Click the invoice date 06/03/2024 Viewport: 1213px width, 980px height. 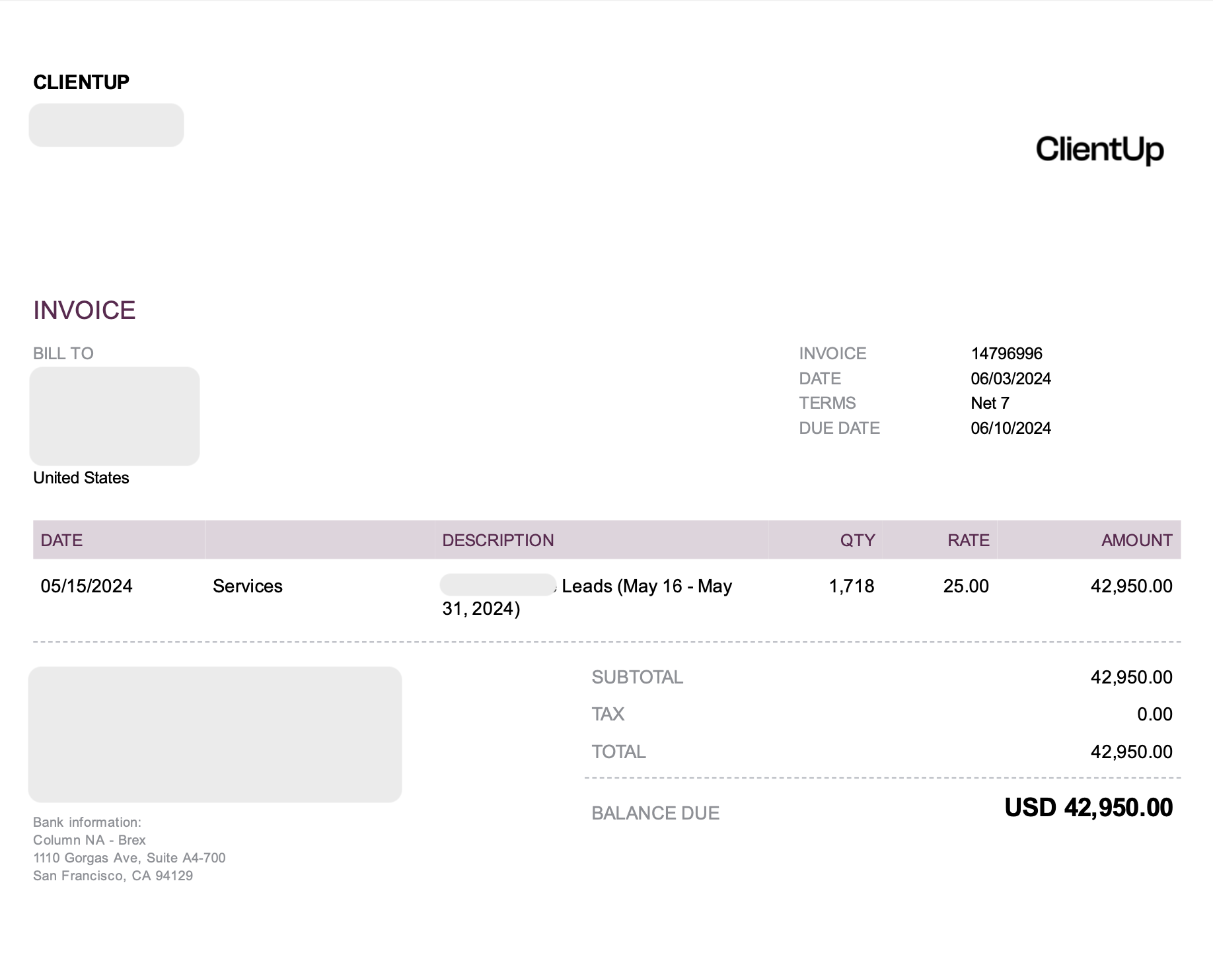point(1010,379)
